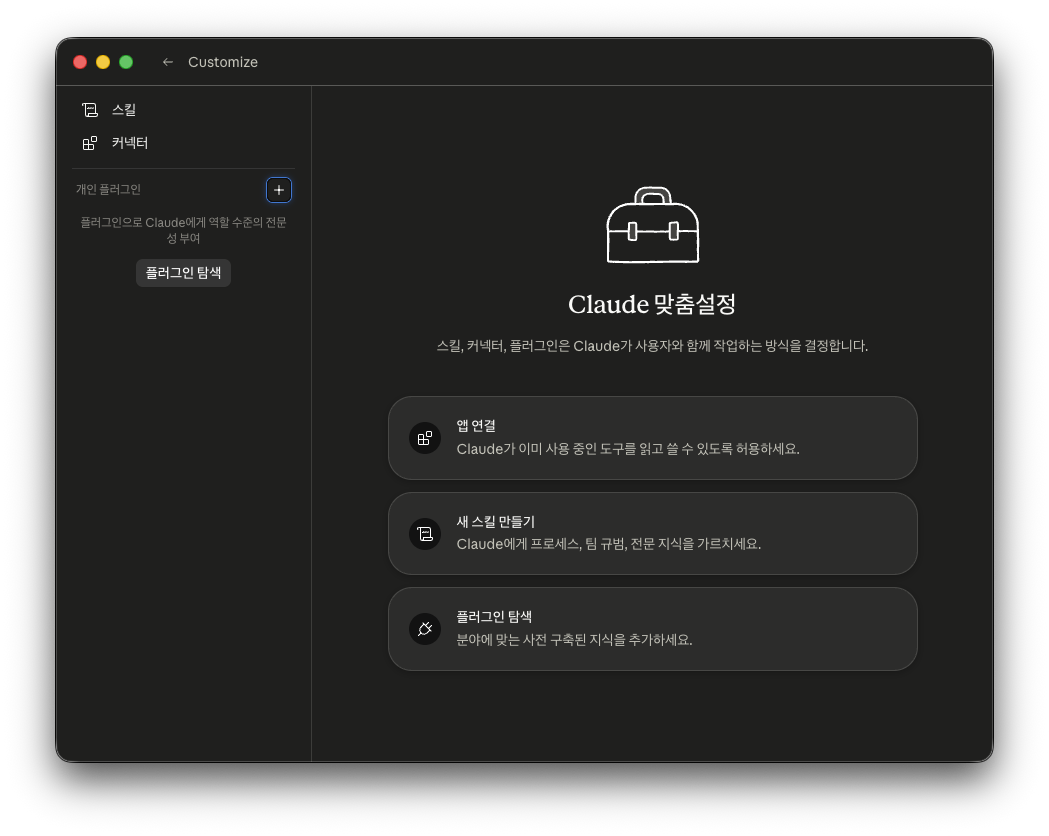Click the 스킬 scroll icon in sidebar
Screen dimensions: 1049x836
[90, 110]
